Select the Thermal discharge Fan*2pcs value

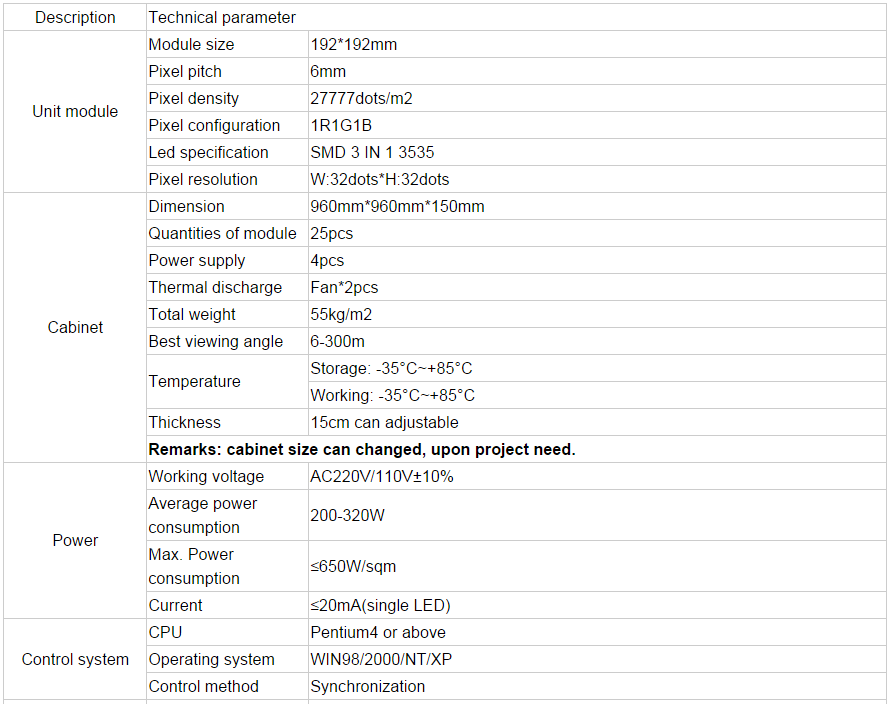coord(344,288)
